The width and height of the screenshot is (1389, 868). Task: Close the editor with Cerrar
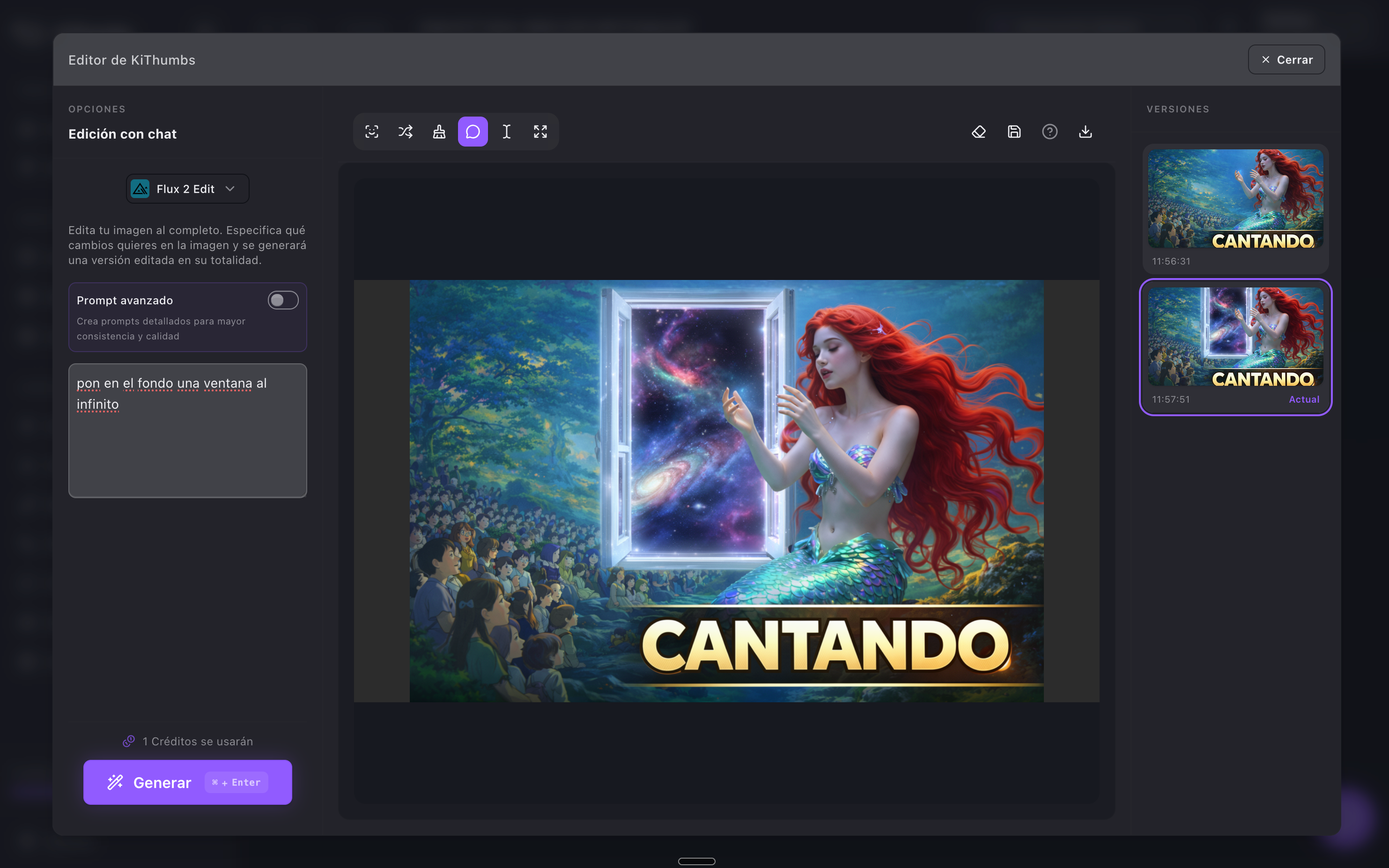[x=1286, y=60]
